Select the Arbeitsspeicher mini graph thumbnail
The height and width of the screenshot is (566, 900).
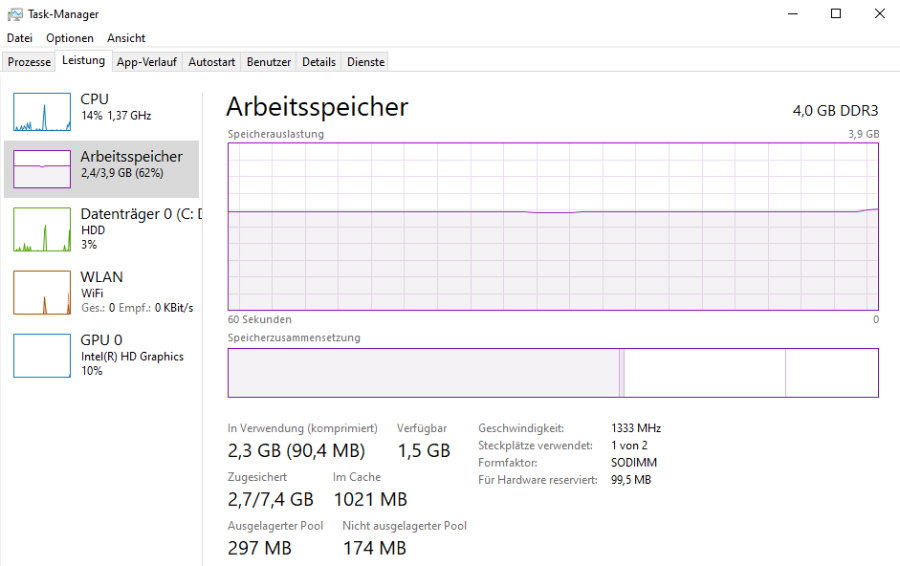(42, 169)
